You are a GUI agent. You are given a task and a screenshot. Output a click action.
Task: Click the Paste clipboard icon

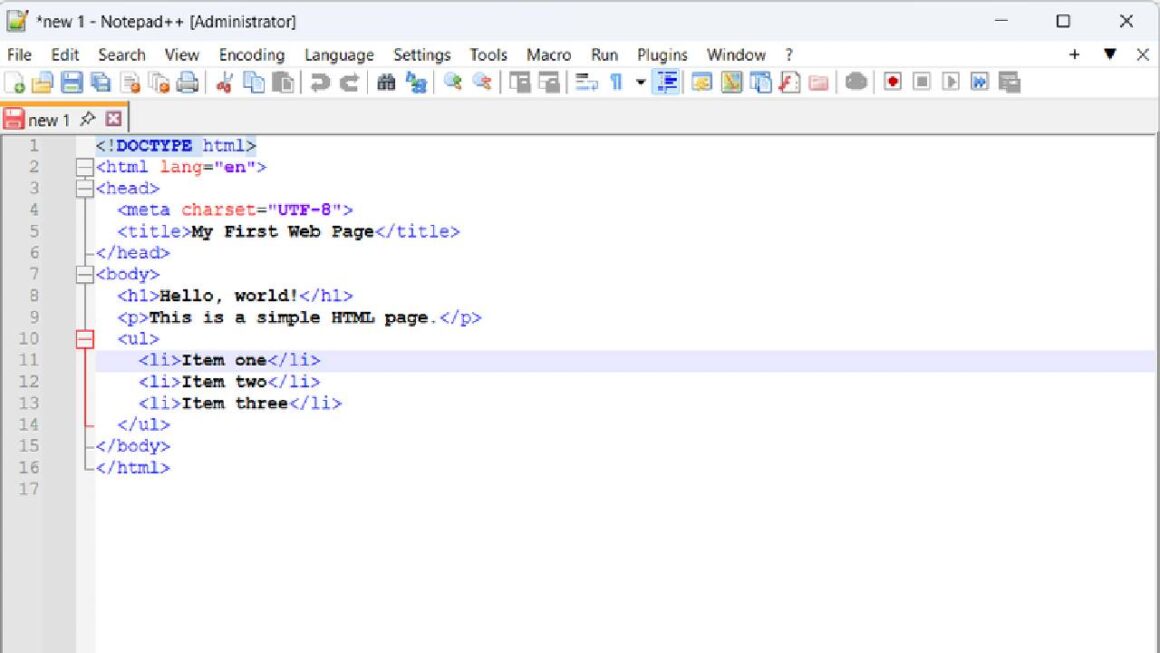[283, 82]
